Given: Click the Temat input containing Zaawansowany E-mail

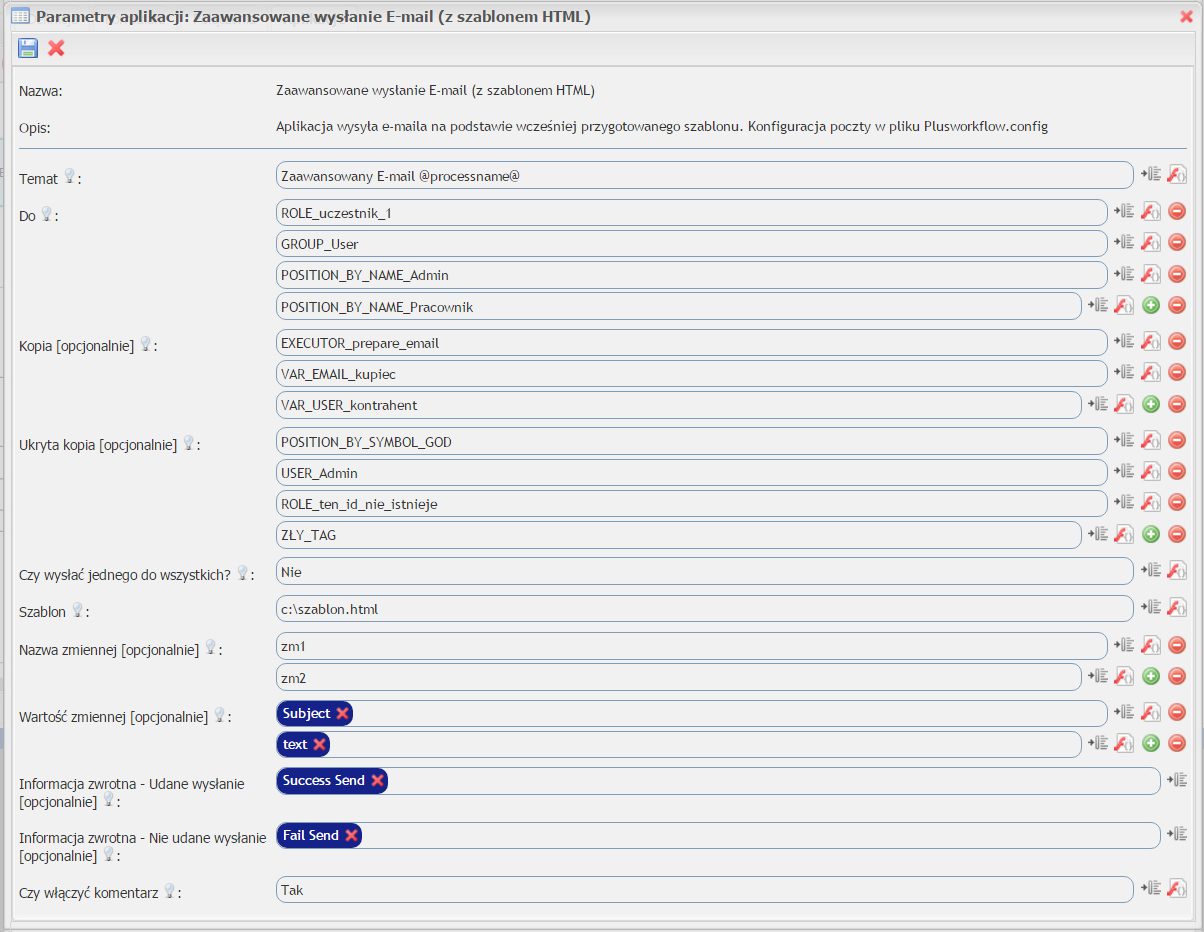Looking at the screenshot, I should pos(704,175).
